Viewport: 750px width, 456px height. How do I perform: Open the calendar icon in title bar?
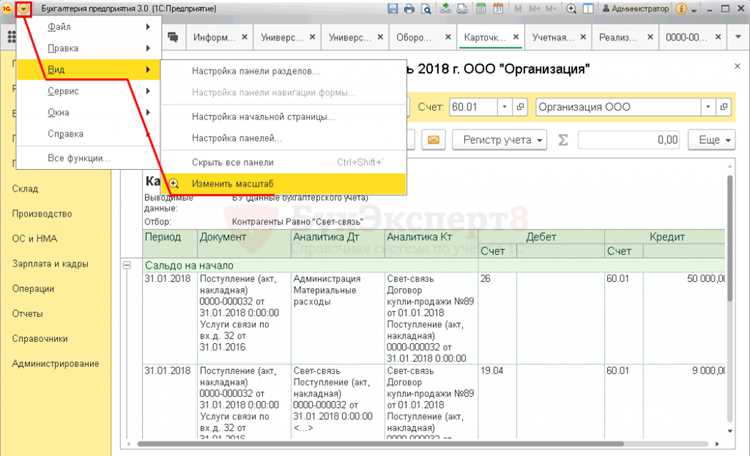498,9
